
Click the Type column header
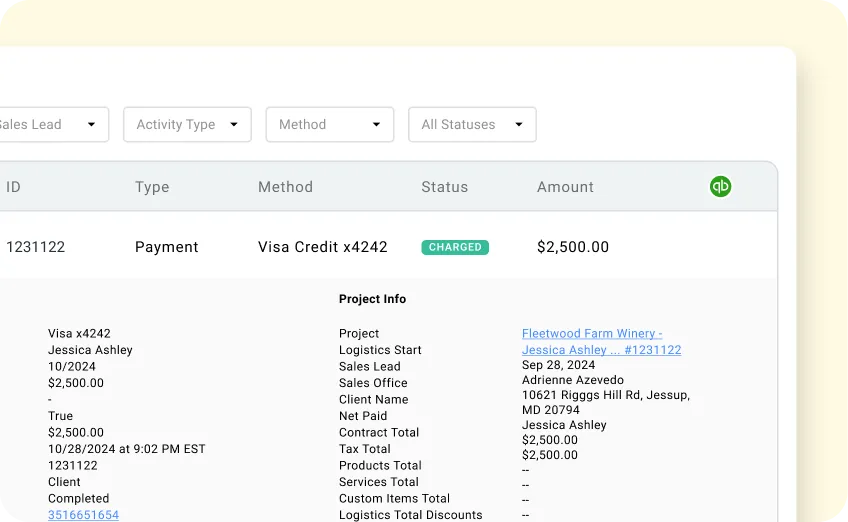(152, 187)
